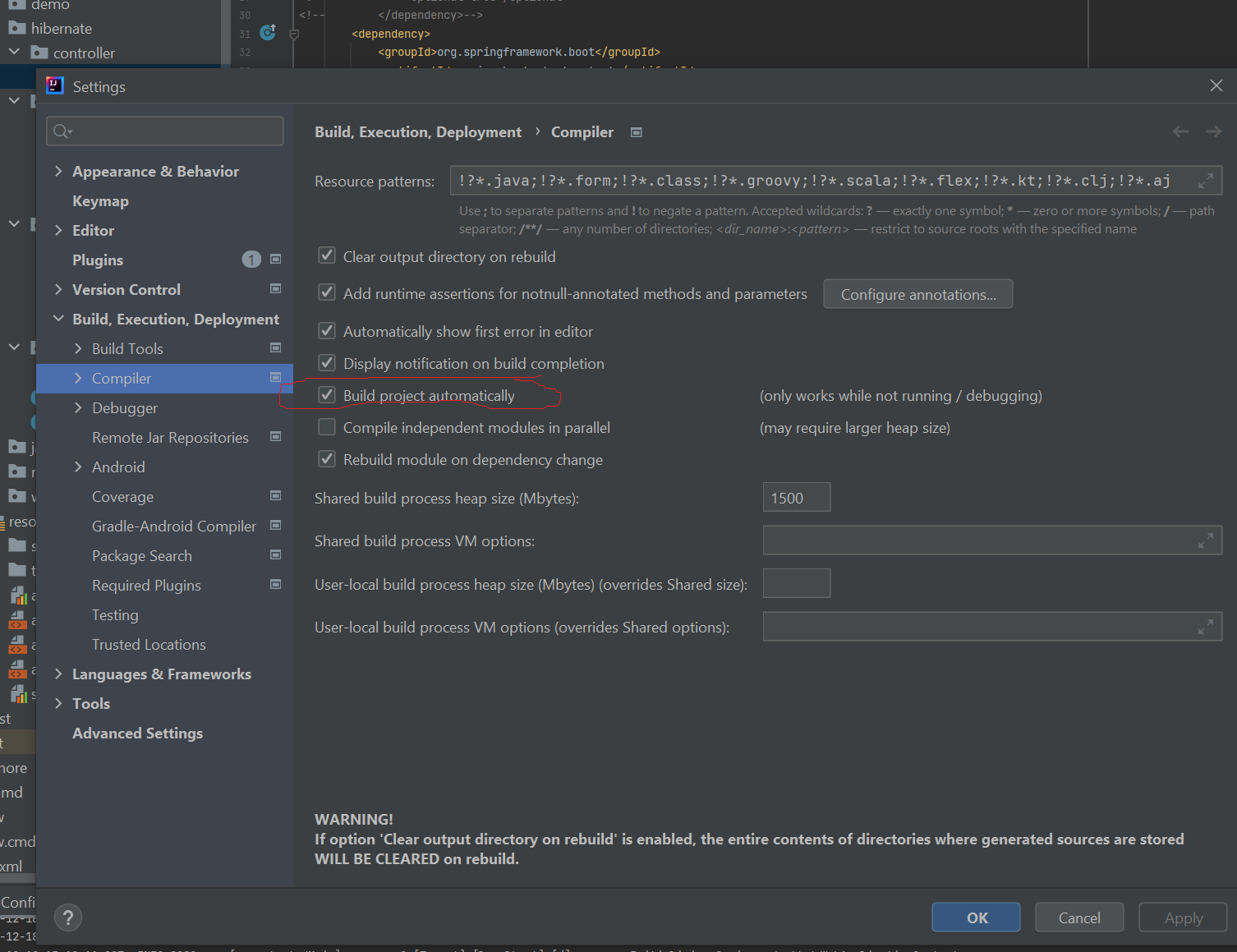Viewport: 1237px width, 952px height.
Task: Expand the Debugger node
Action: 78,407
